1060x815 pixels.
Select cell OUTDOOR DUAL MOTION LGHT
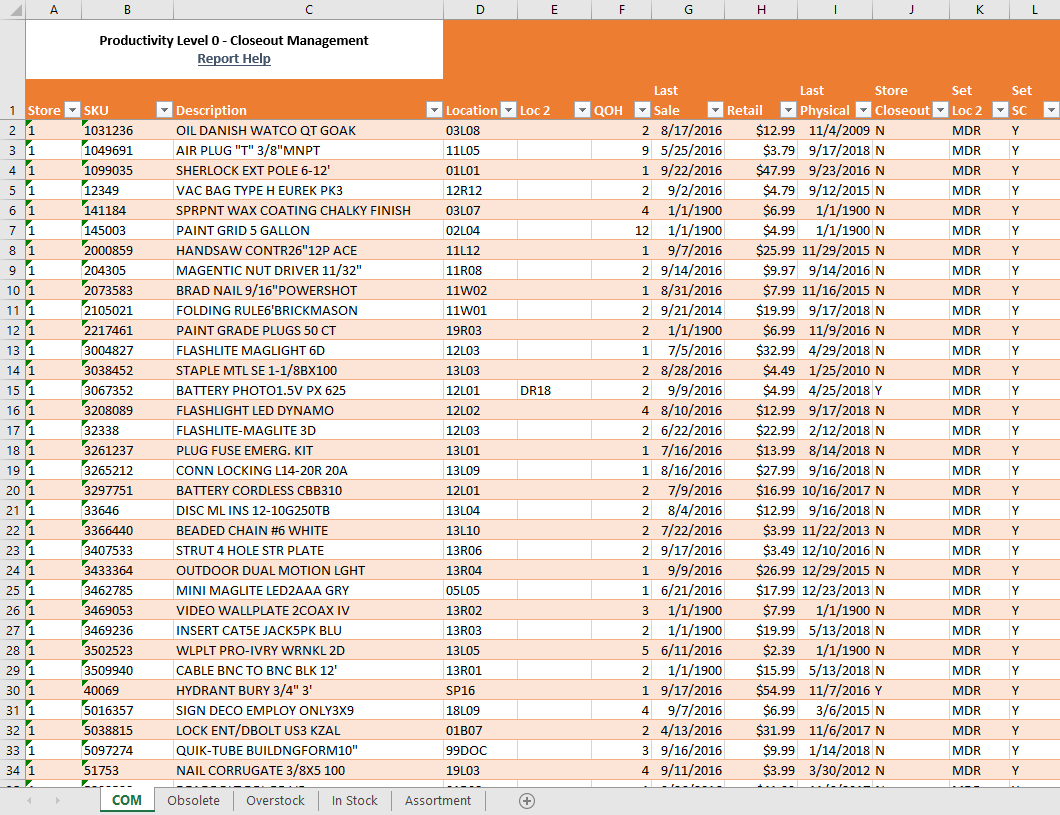click(308, 570)
